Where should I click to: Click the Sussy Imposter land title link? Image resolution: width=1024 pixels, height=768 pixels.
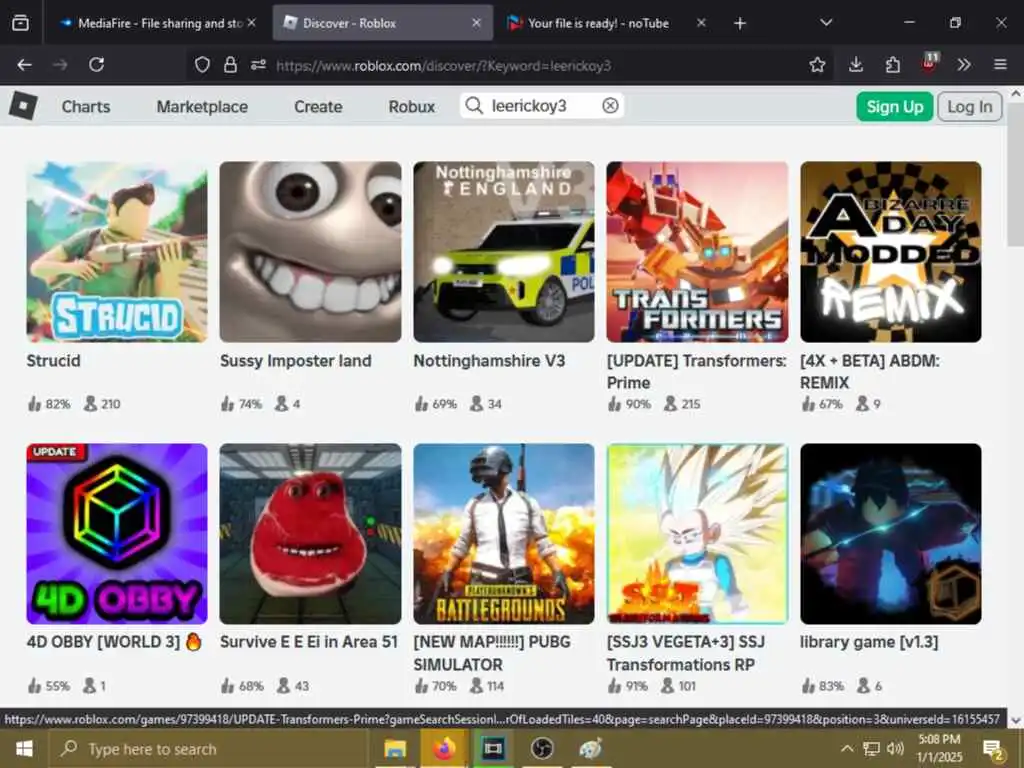296,361
